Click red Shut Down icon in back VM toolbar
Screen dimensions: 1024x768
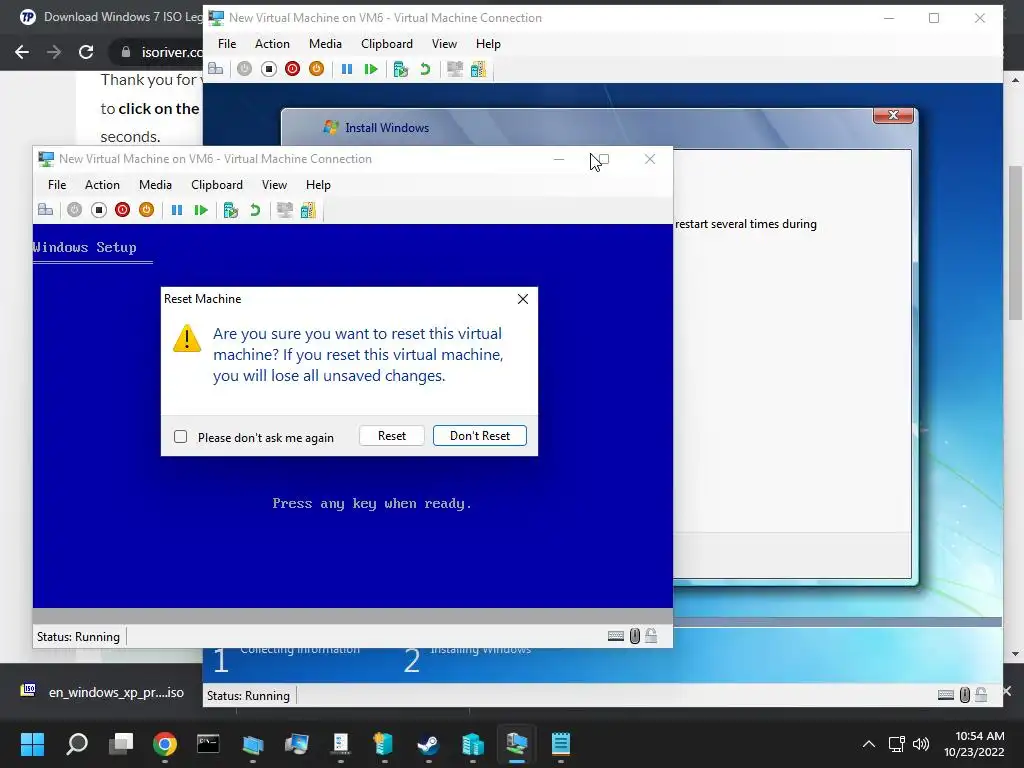[x=293, y=69]
